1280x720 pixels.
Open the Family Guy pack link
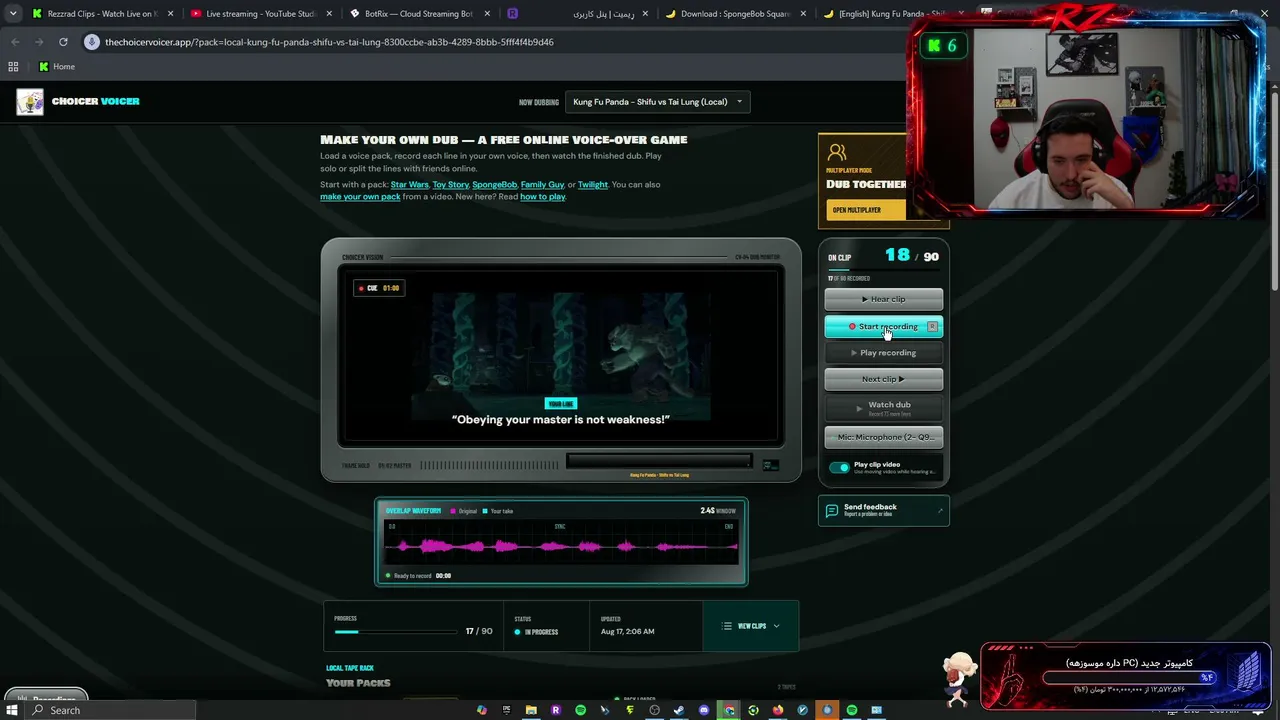[543, 185]
